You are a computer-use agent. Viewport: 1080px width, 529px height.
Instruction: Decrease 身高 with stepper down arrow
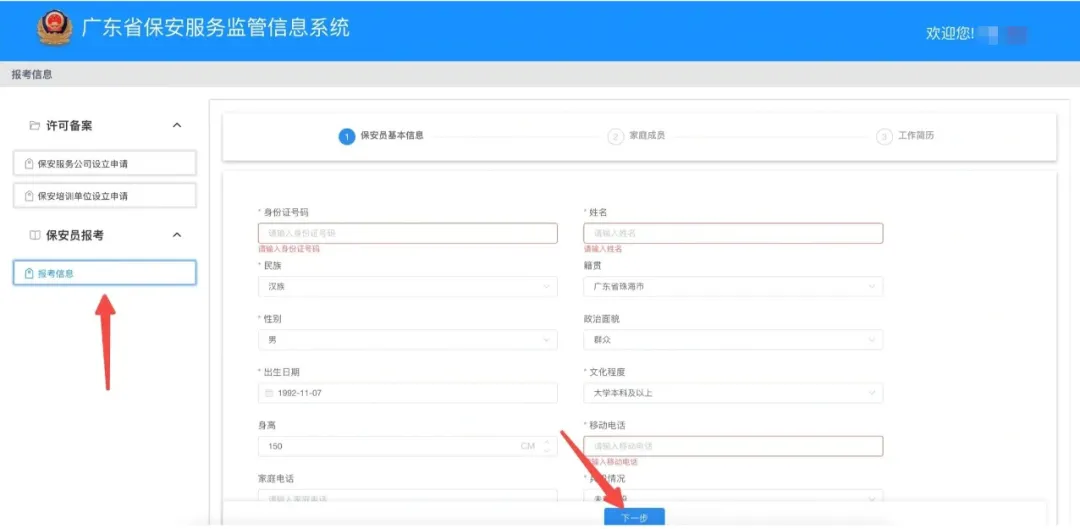pyautogui.click(x=547, y=450)
